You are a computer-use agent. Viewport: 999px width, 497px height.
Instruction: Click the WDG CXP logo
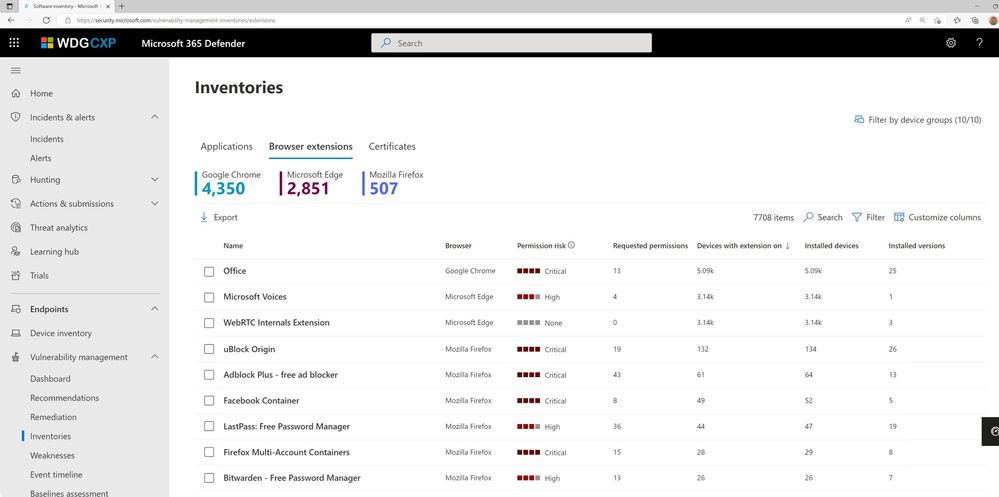(x=78, y=43)
